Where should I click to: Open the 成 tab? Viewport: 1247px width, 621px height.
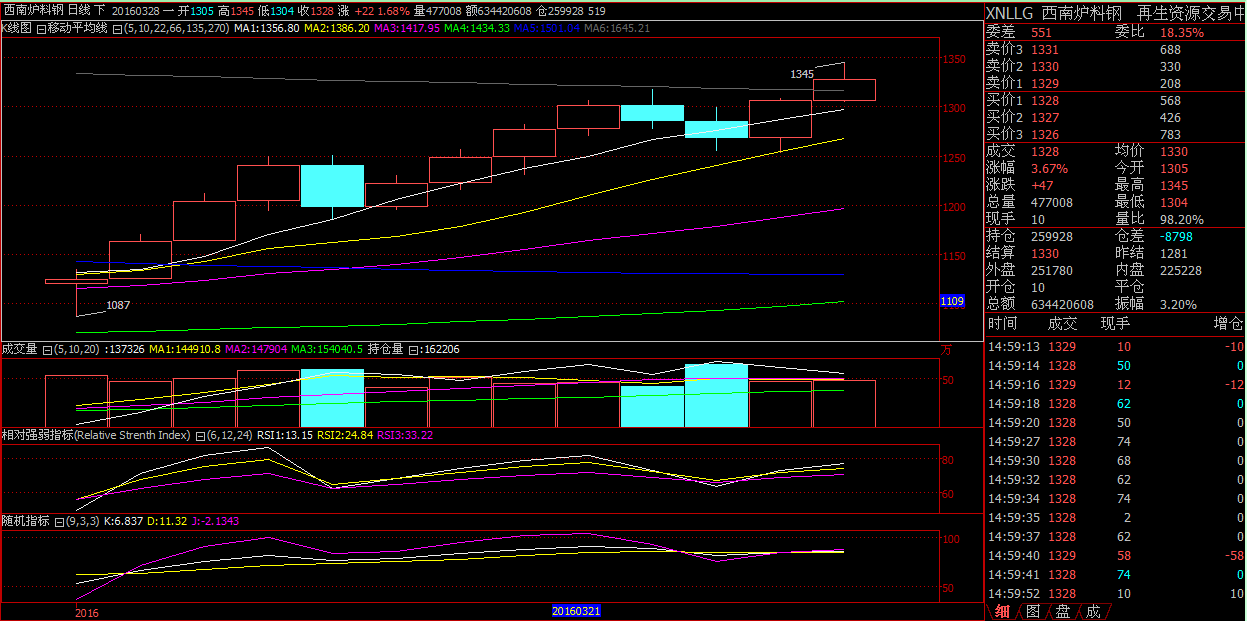[x=1093, y=611]
